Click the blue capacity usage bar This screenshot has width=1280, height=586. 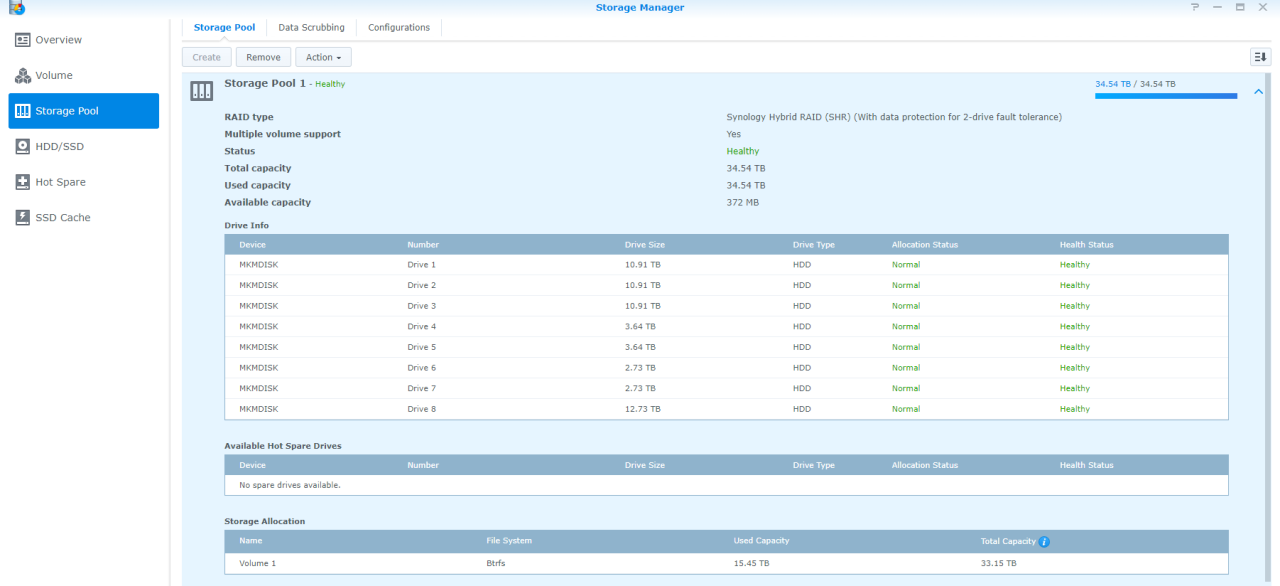click(x=1165, y=95)
